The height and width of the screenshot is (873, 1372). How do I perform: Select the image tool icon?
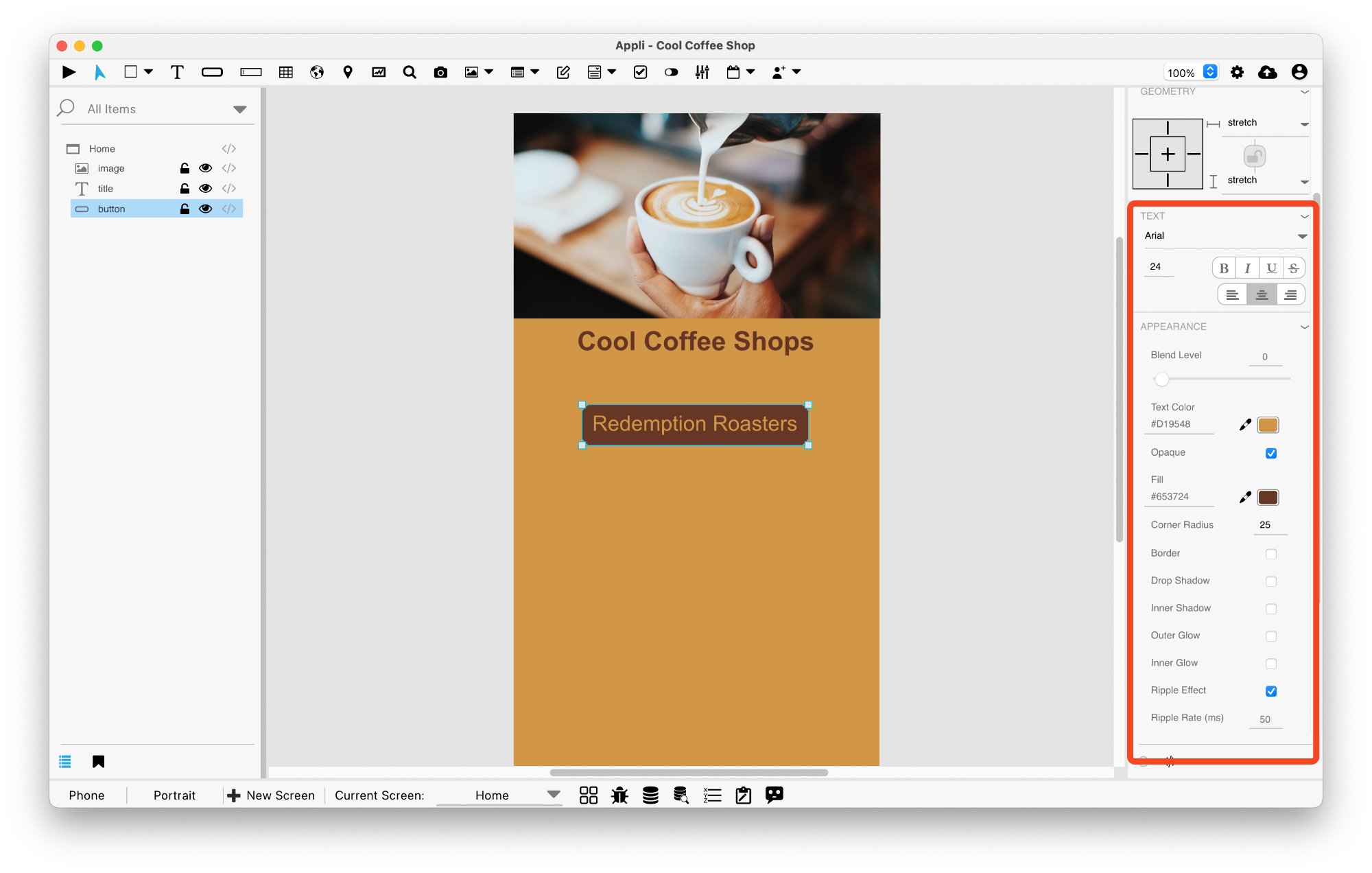tap(471, 72)
